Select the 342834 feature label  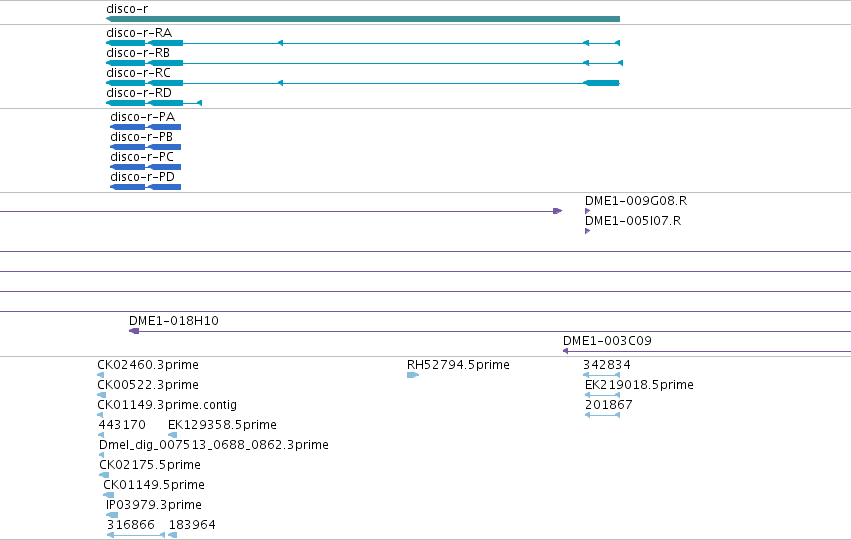click(x=607, y=365)
